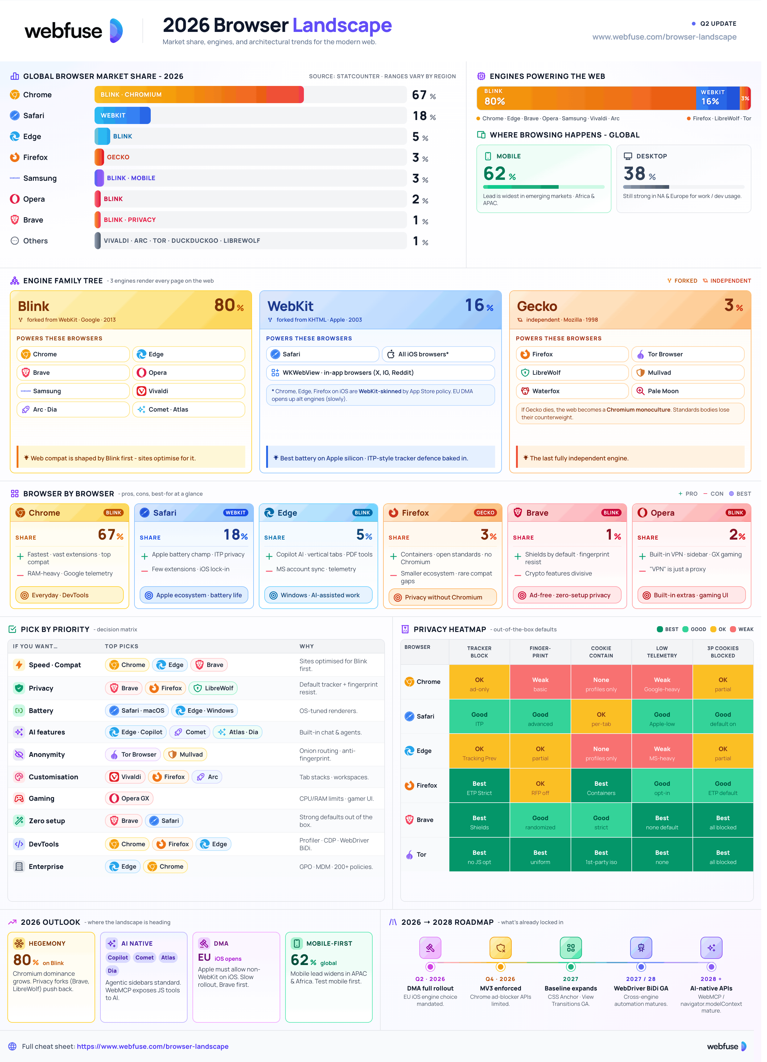This screenshot has height=1062, width=767.
Task: Click the roadmap icon above MV3 enforced
Action: tap(500, 948)
